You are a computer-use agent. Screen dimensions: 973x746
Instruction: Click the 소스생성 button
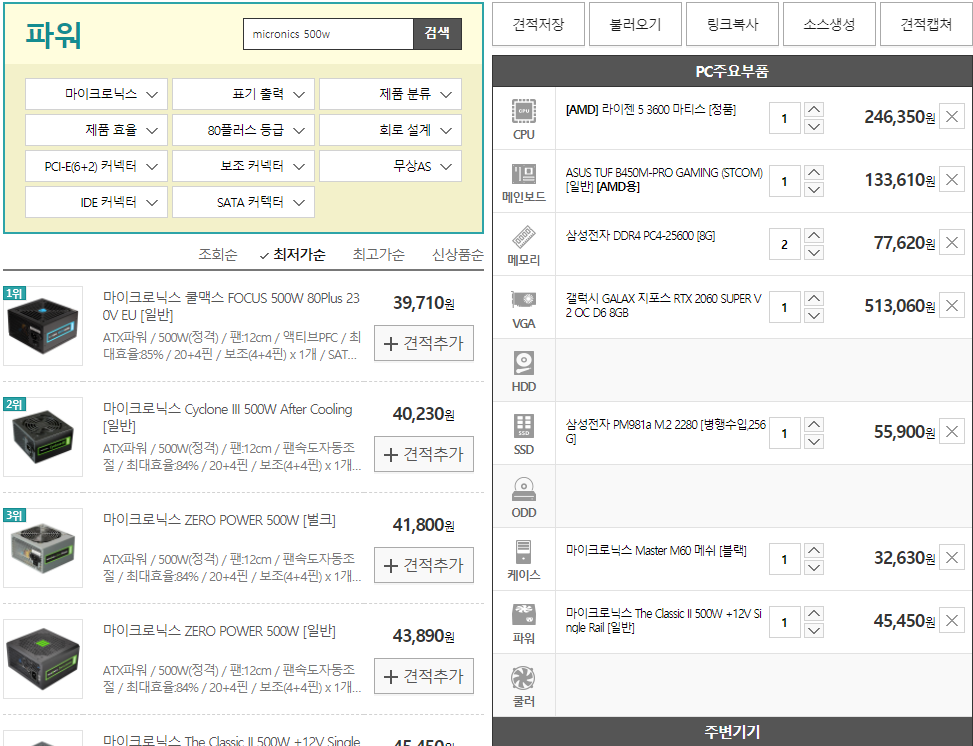click(x=829, y=24)
